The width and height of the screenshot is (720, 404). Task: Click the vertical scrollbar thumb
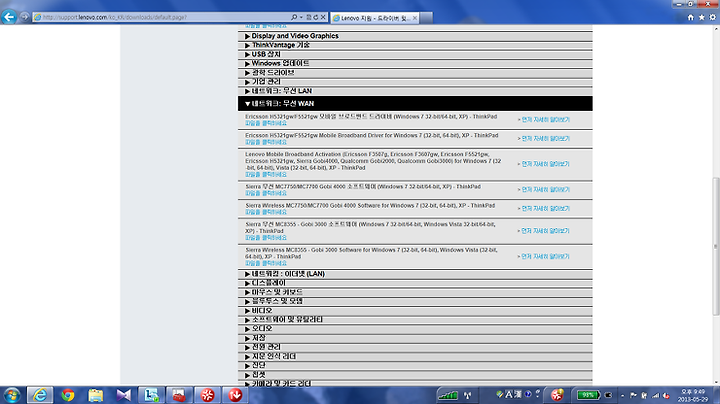[716, 247]
